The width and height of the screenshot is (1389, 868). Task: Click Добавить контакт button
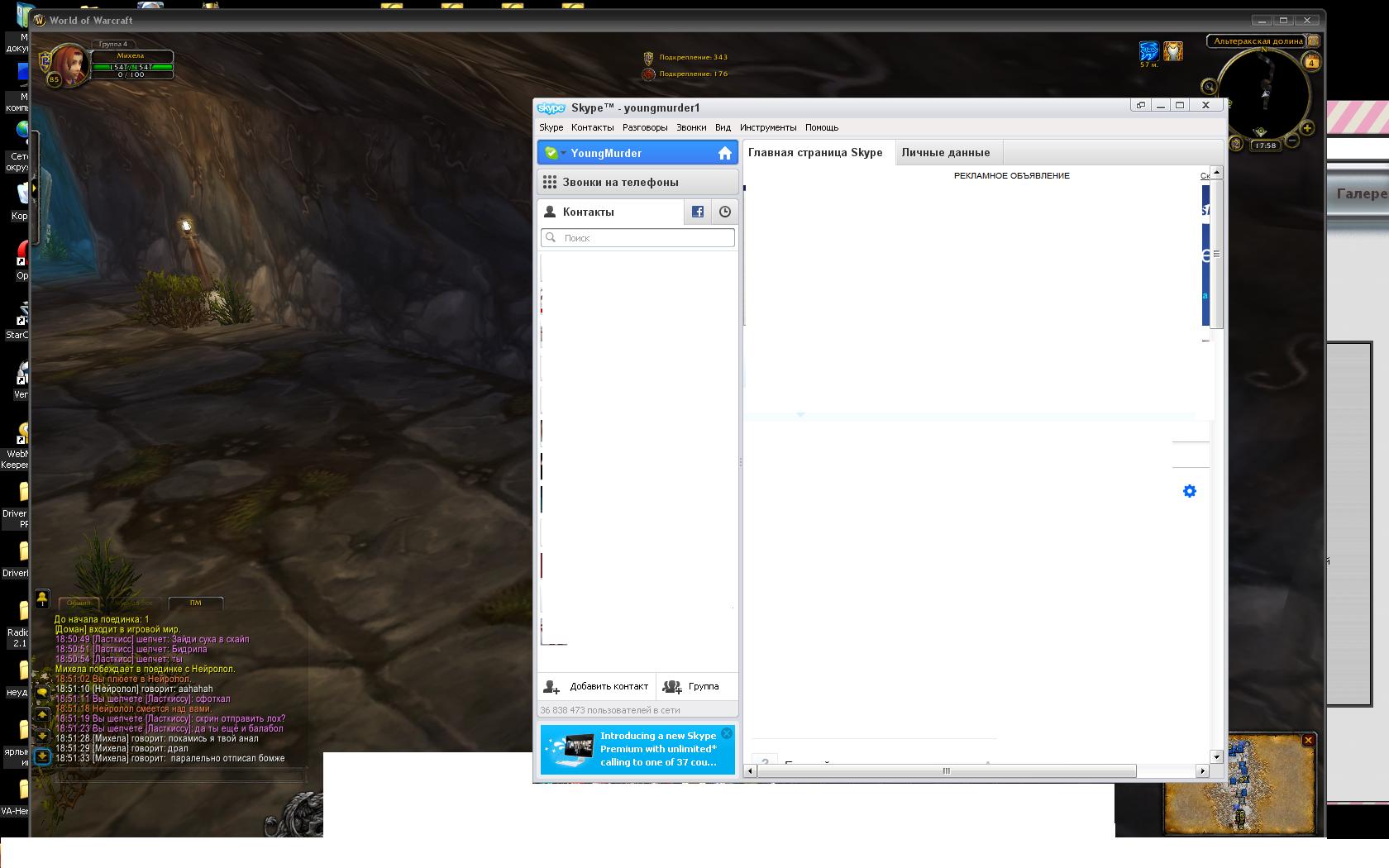(x=596, y=686)
